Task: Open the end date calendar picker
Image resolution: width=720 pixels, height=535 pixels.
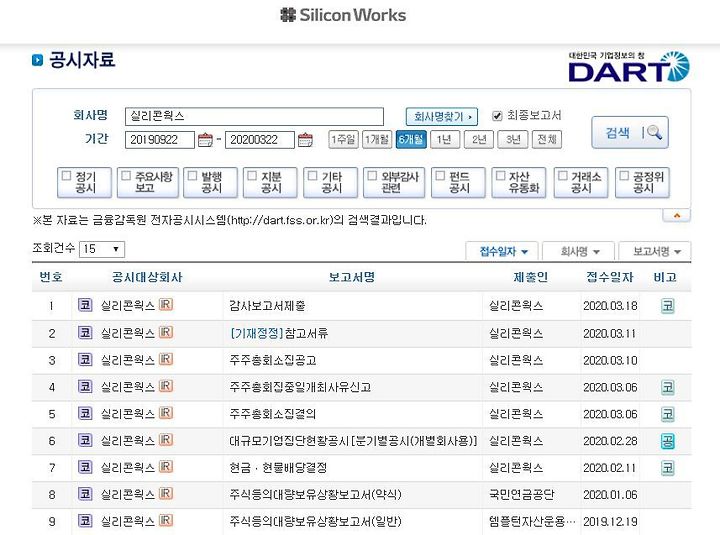Action: 305,140
